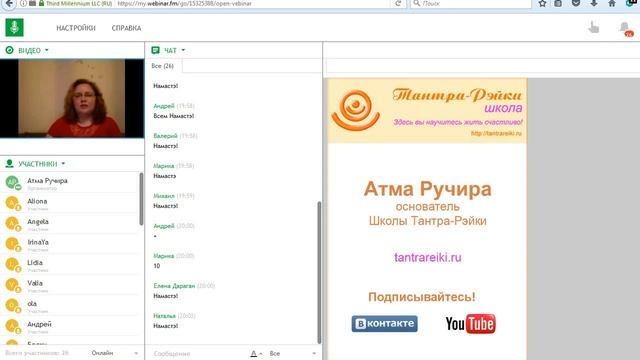This screenshot has height=360, width=640.
Task: Click avatar icon next to Angela
Action: click(13, 223)
